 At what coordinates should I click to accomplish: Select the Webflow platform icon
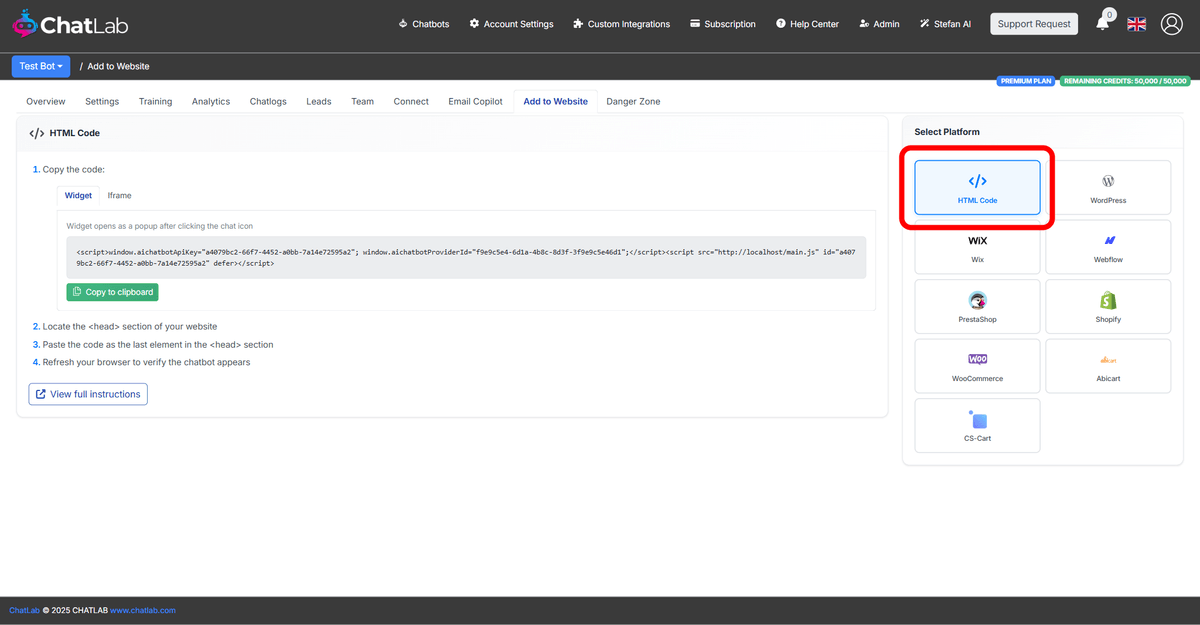[x=1108, y=246]
